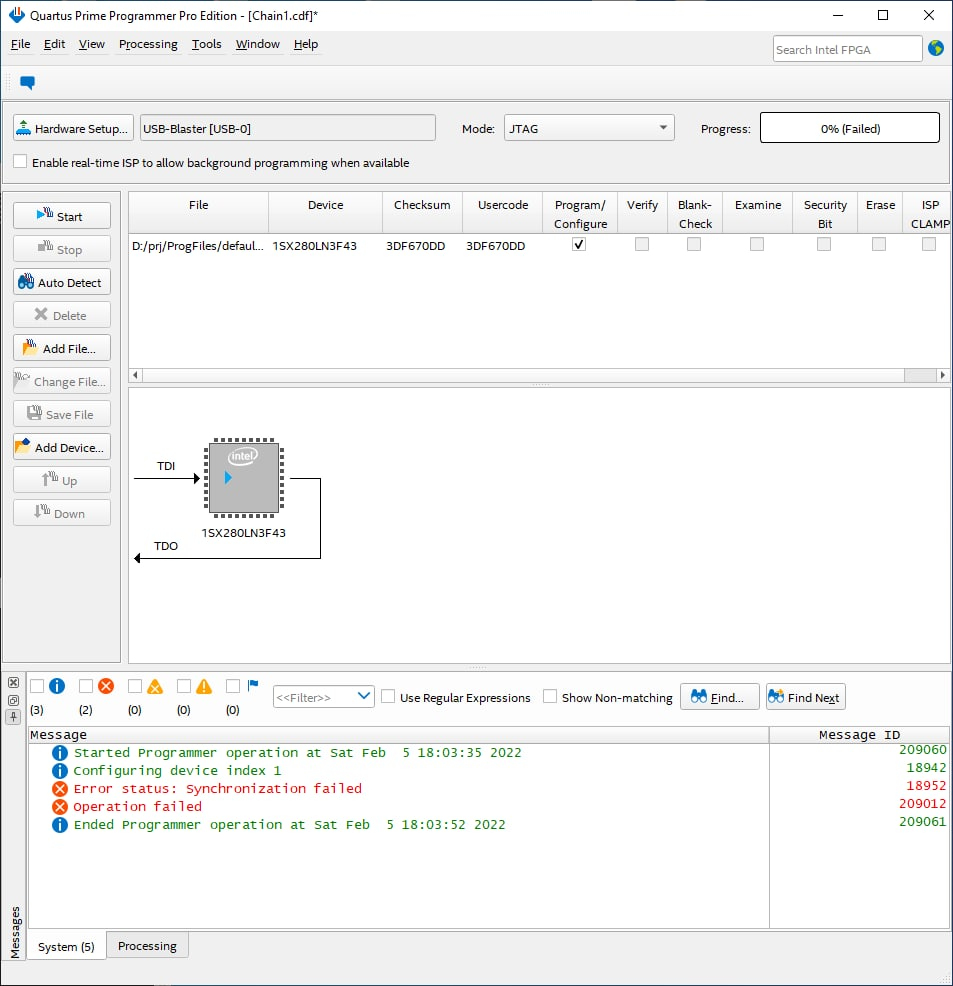Select the 'Synchronization failed' error message

click(217, 789)
